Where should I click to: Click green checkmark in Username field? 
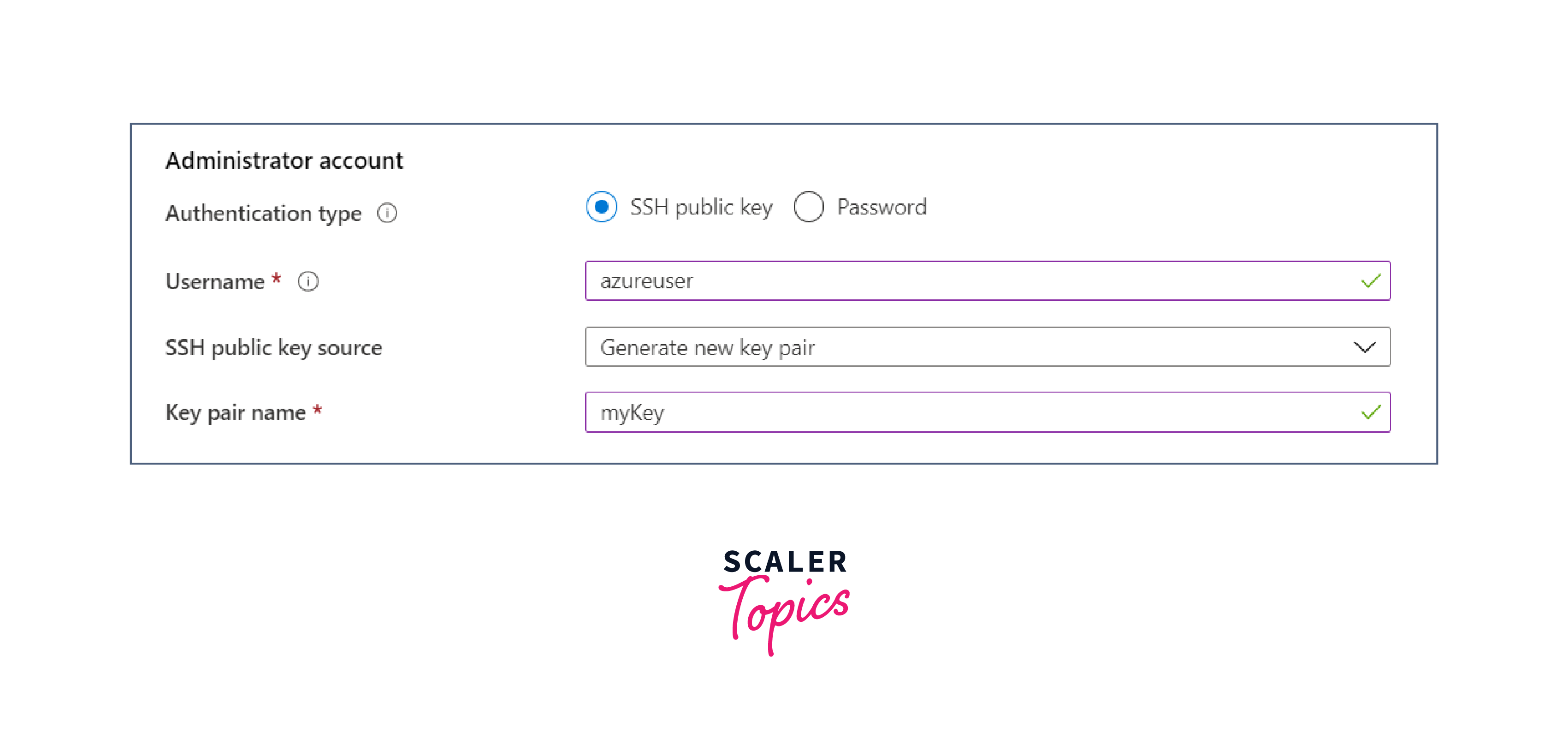1371,281
